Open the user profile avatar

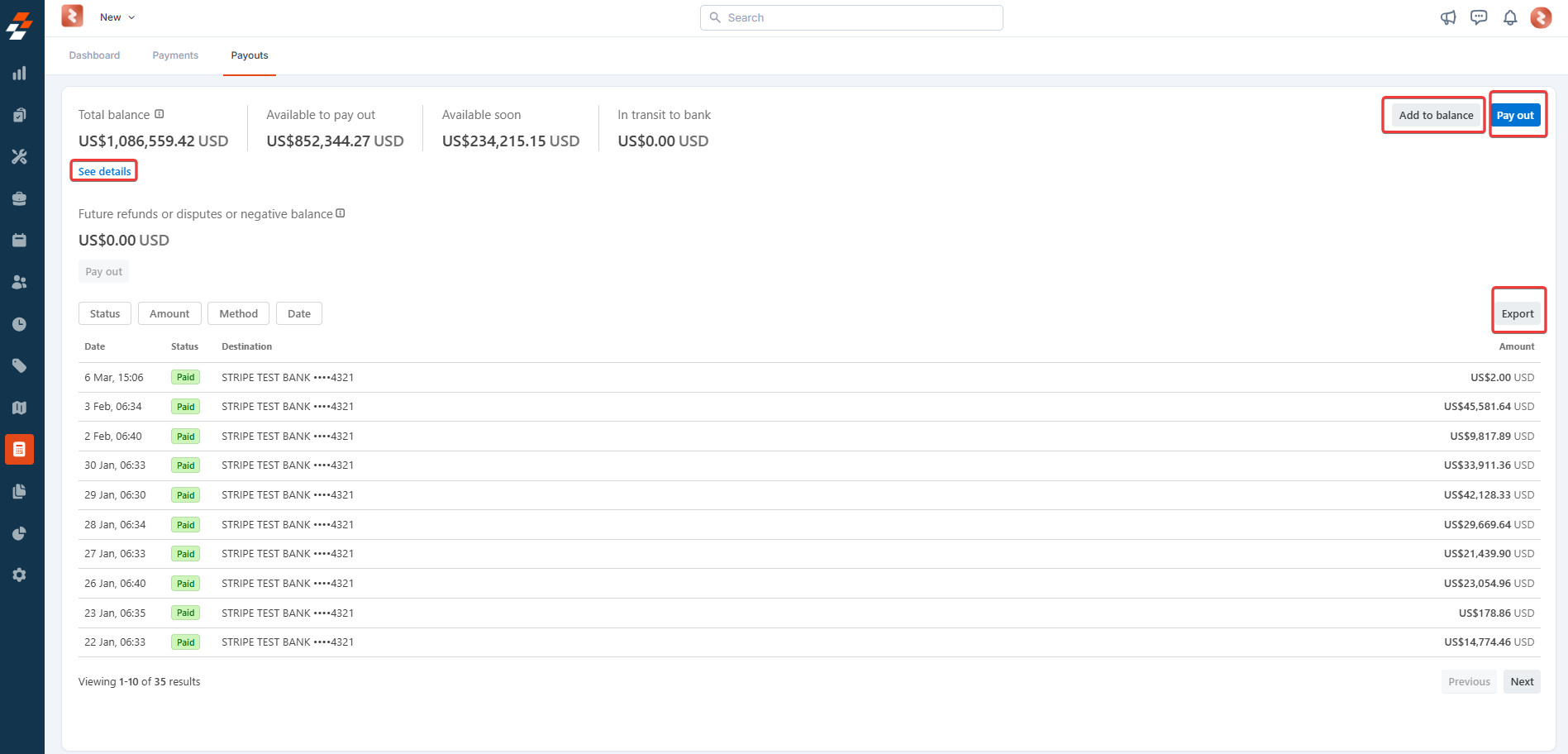(x=1541, y=17)
